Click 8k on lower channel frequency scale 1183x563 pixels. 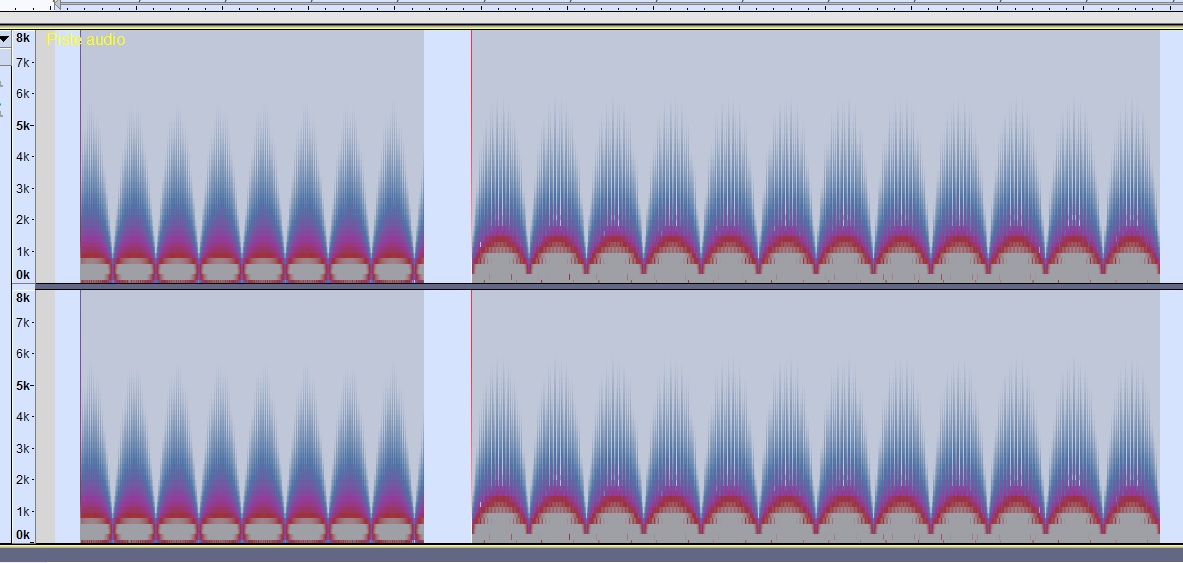point(22,298)
